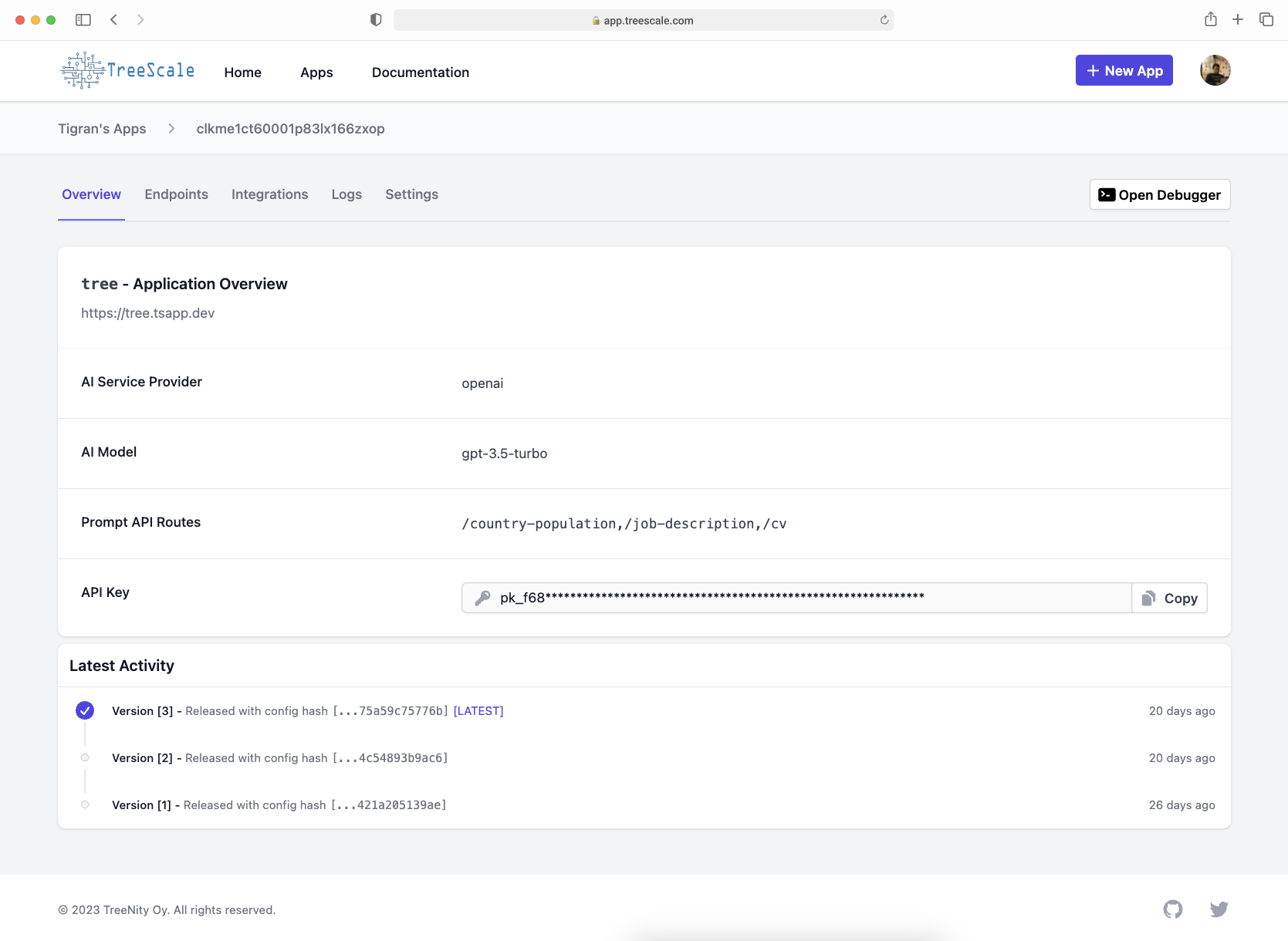Open the GitHub icon link in footer
The width and height of the screenshot is (1288, 941).
(1172, 909)
